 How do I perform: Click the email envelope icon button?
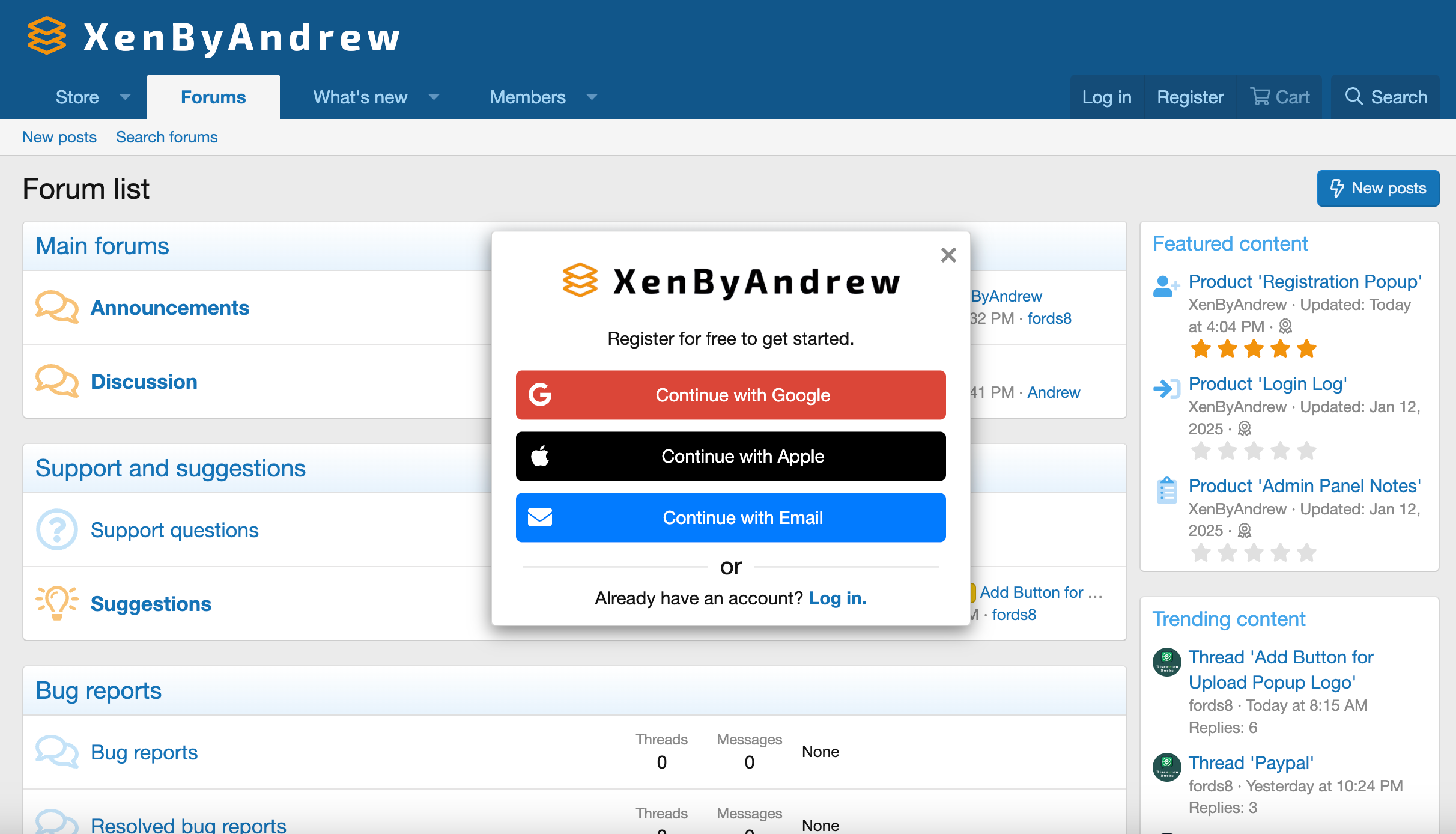pos(539,517)
